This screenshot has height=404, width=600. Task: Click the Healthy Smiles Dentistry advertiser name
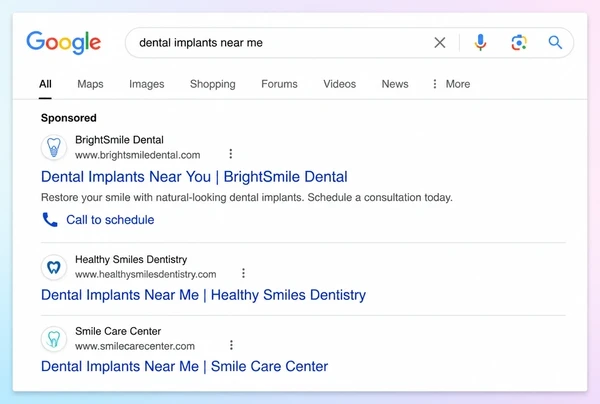coord(131,259)
